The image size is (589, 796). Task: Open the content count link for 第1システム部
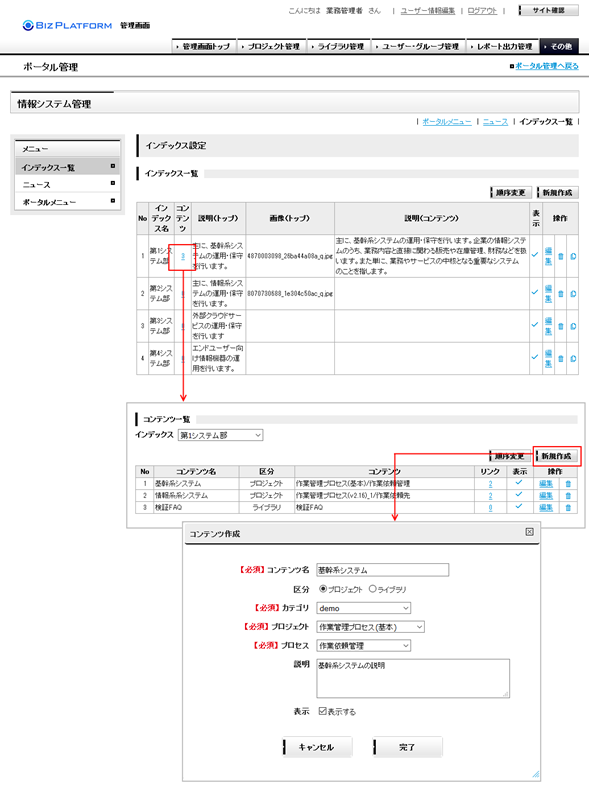(x=183, y=256)
